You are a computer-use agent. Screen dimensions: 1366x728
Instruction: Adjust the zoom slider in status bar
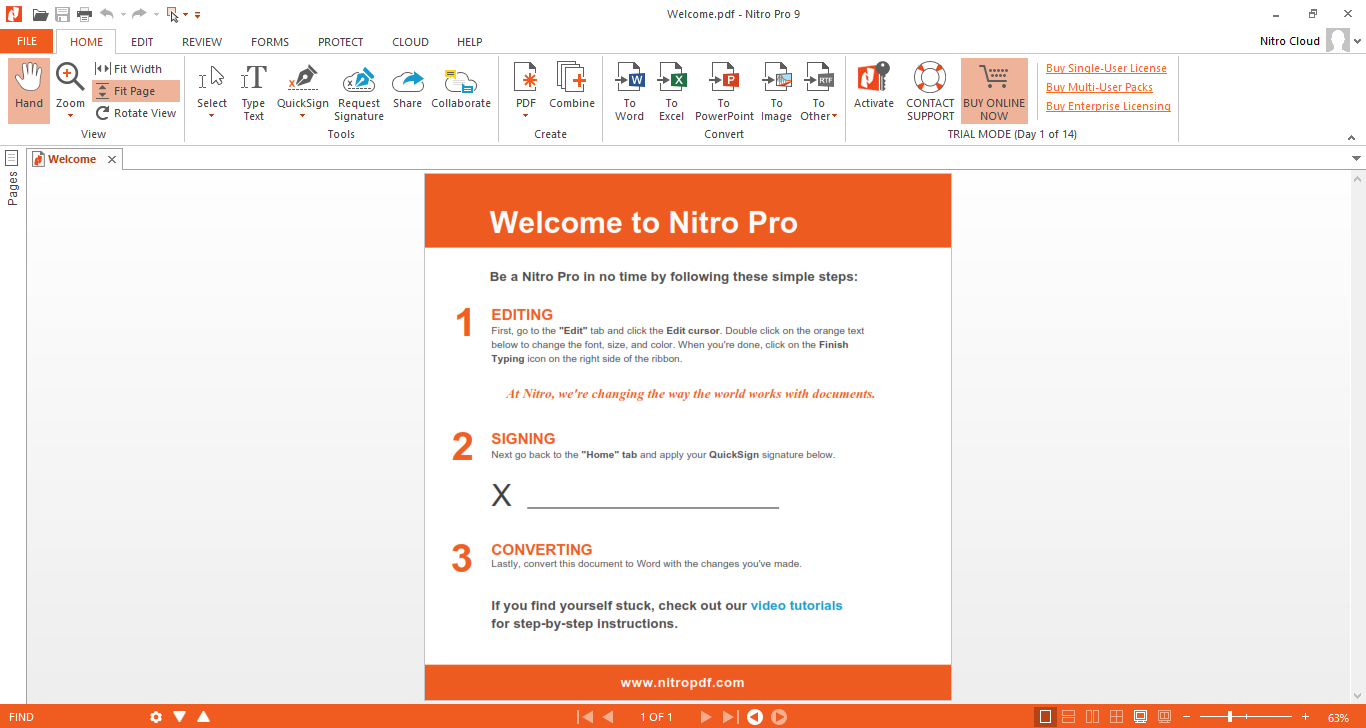click(1230, 717)
